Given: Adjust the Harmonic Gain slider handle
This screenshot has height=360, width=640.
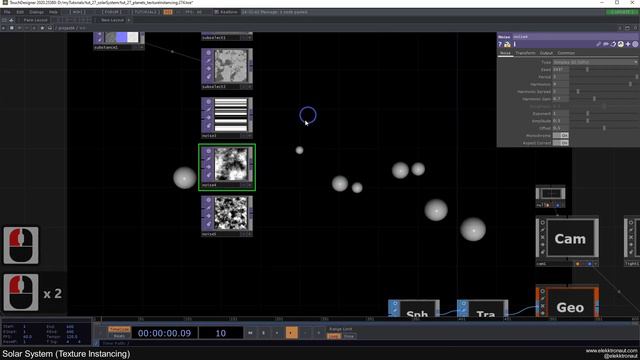Looking at the screenshot, I should point(594,99).
